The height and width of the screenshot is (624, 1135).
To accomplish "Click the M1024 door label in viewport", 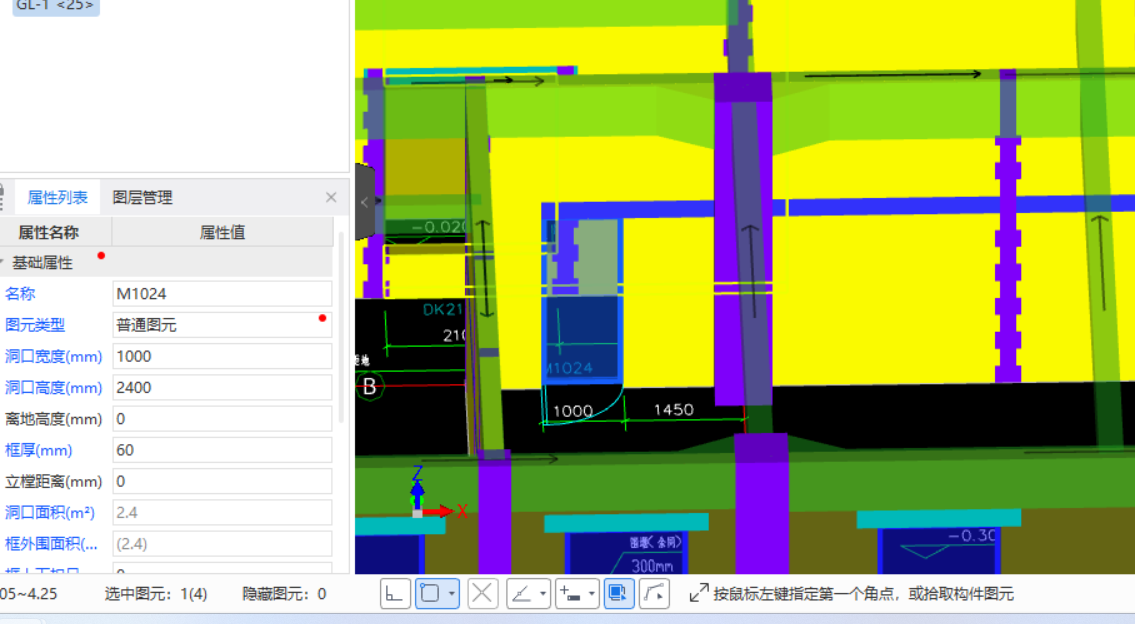I will [568, 368].
